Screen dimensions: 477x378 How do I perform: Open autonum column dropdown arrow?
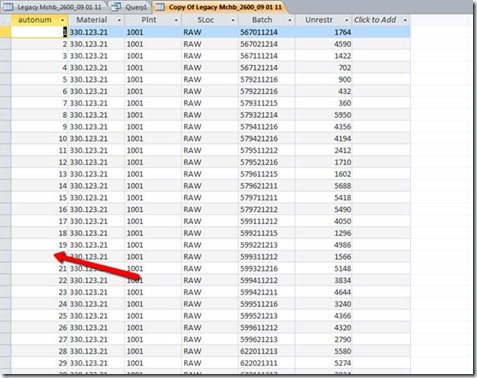tap(62, 20)
